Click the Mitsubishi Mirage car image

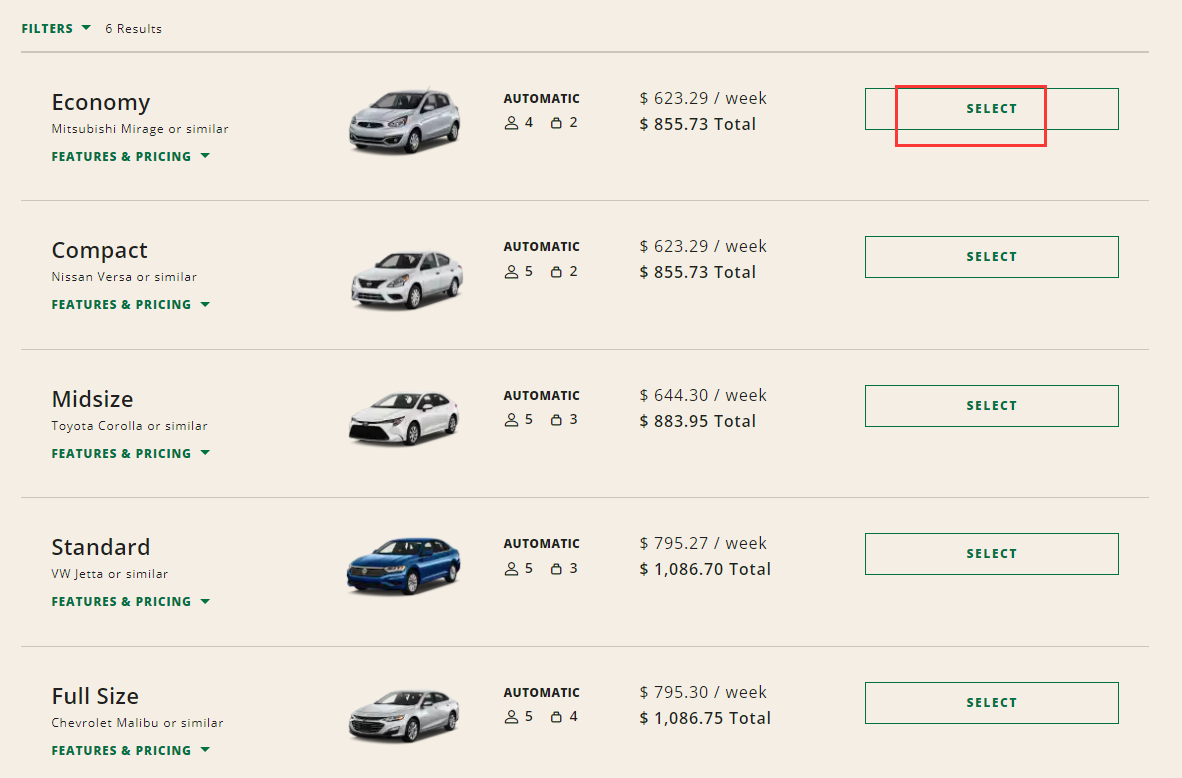[404, 121]
